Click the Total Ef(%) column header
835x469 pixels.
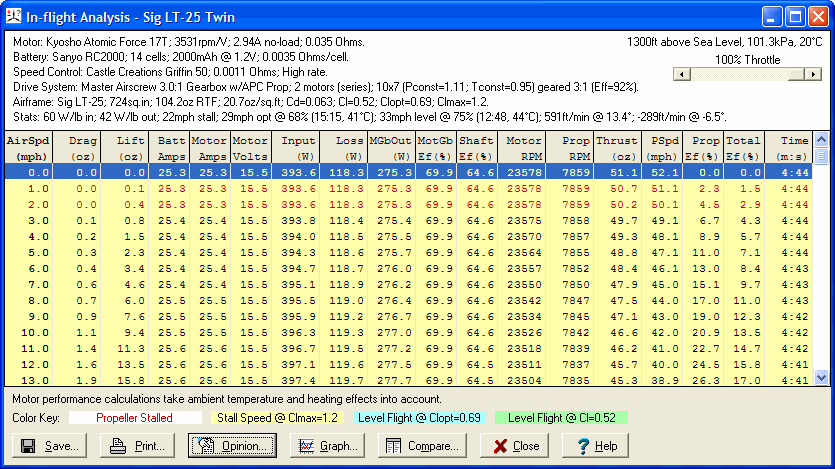click(x=743, y=148)
